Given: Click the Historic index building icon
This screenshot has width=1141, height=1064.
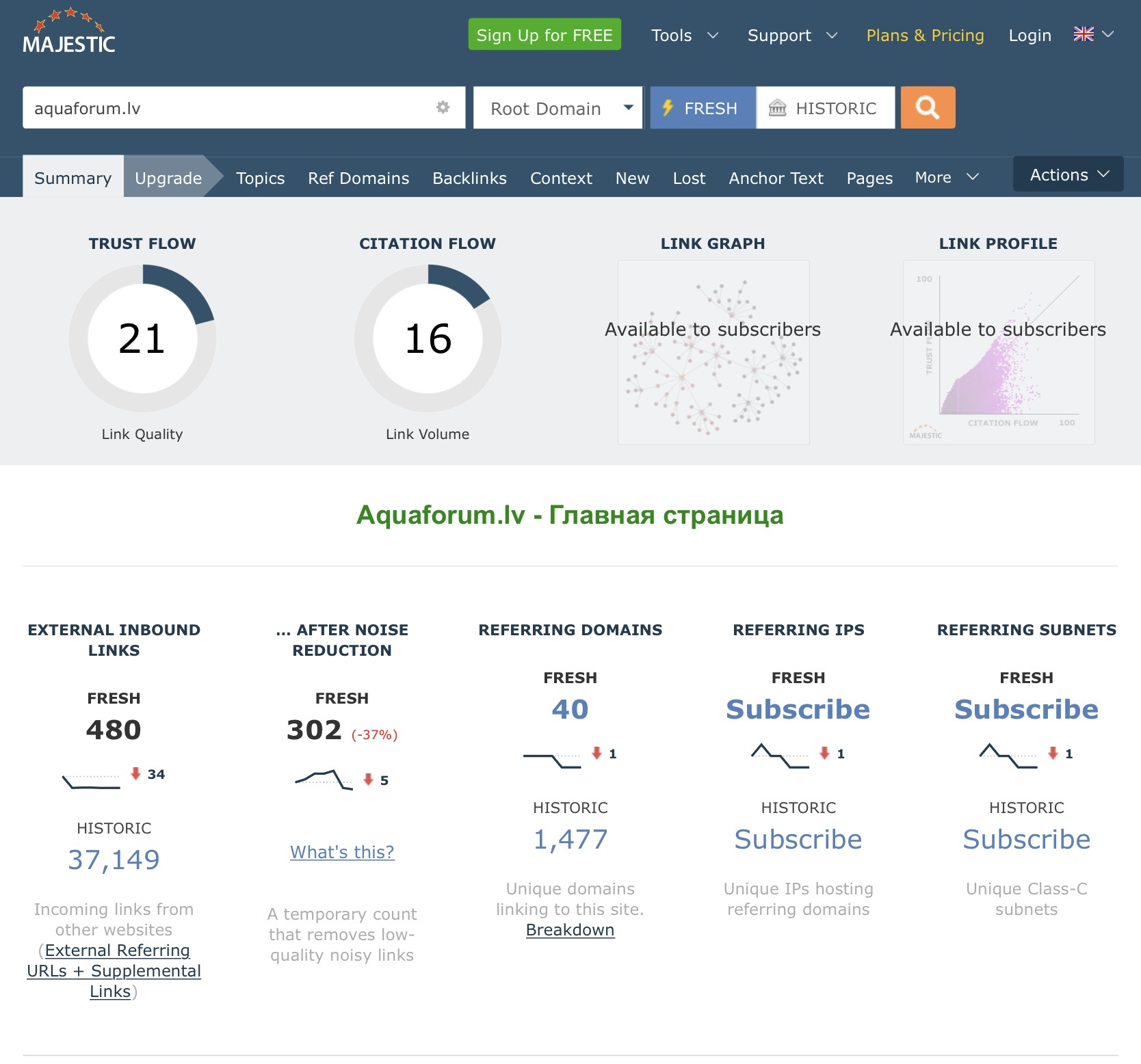Looking at the screenshot, I should (x=778, y=108).
